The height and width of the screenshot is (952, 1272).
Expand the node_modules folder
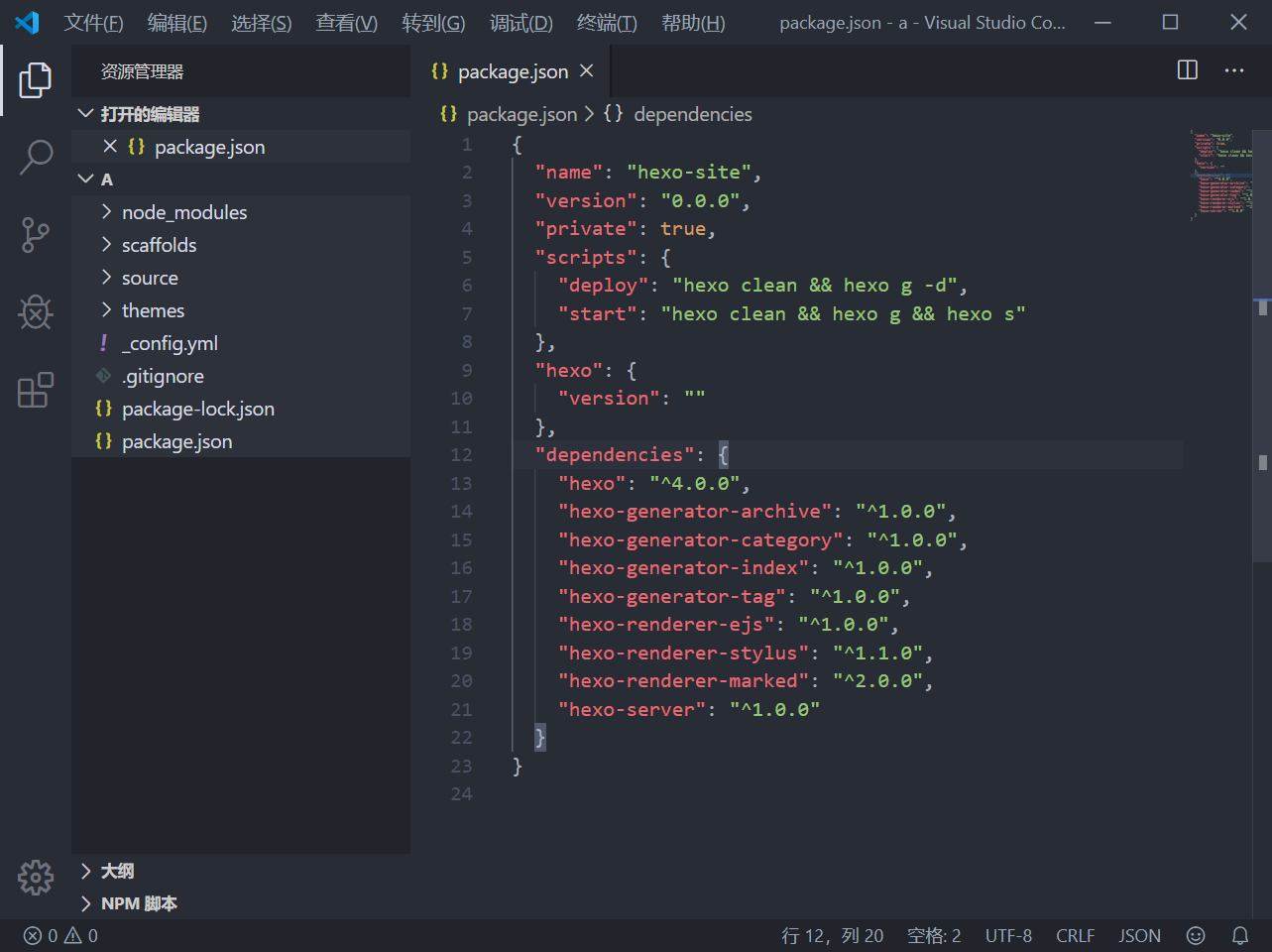coord(183,212)
